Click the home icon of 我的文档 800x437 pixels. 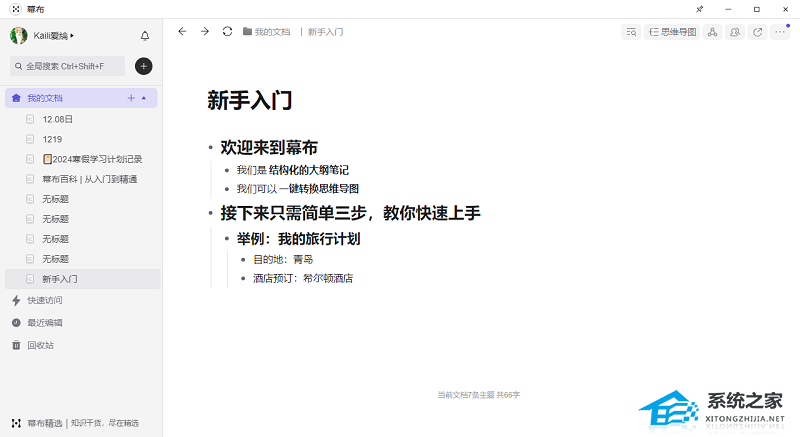tap(16, 98)
